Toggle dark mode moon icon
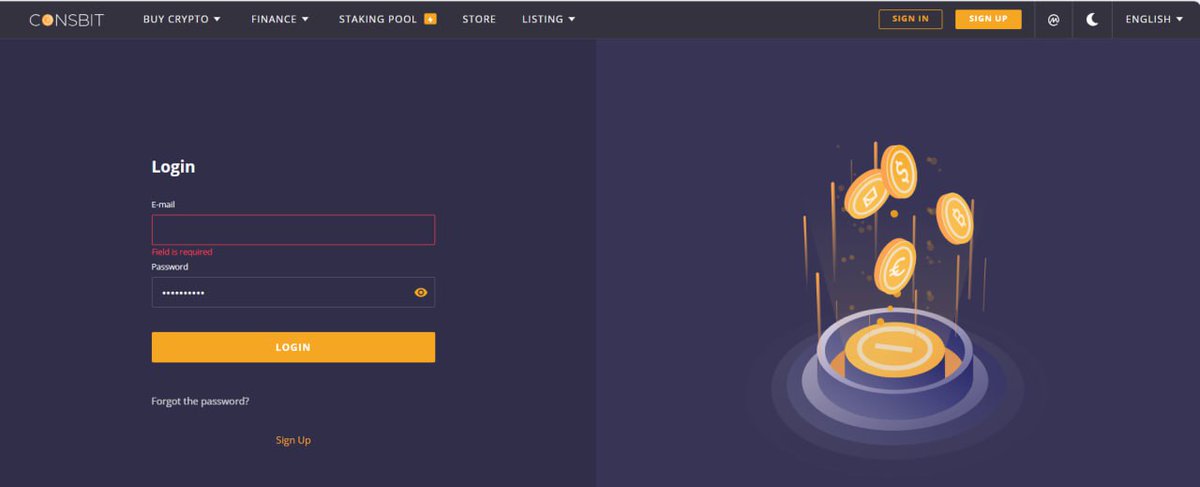The width and height of the screenshot is (1200, 487). 1092,19
